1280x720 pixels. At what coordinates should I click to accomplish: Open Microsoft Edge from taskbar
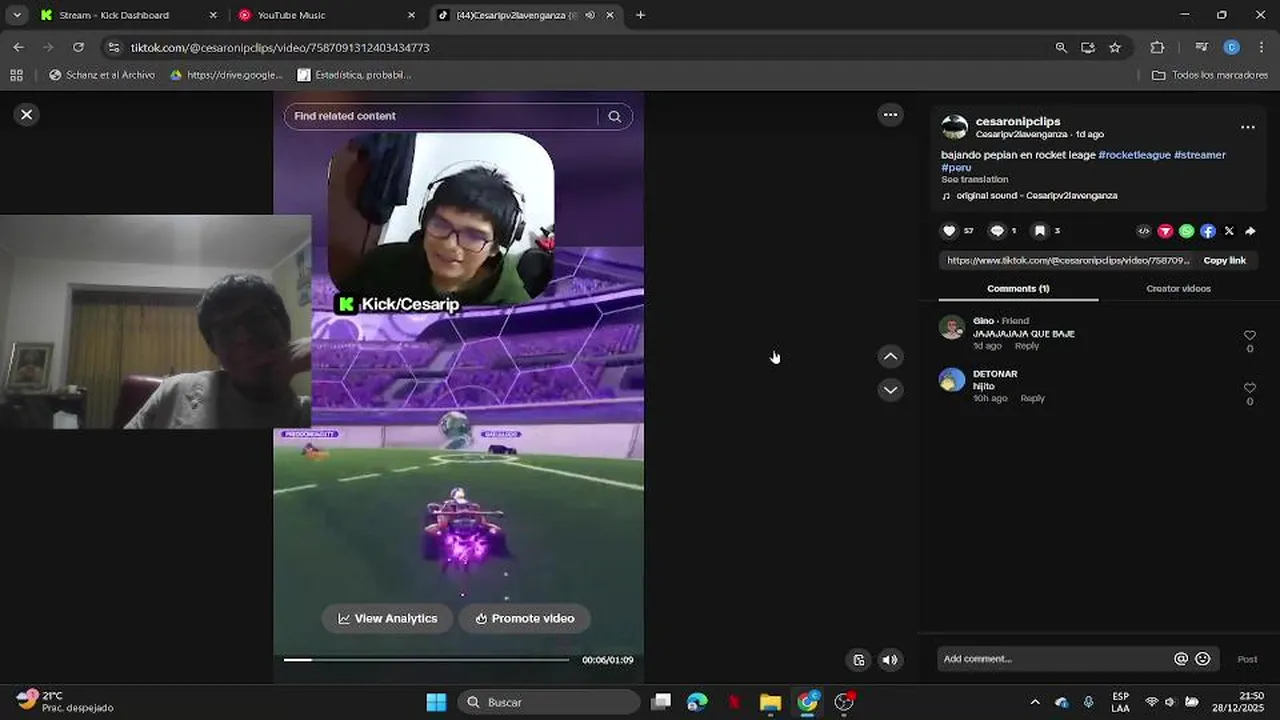coord(697,702)
